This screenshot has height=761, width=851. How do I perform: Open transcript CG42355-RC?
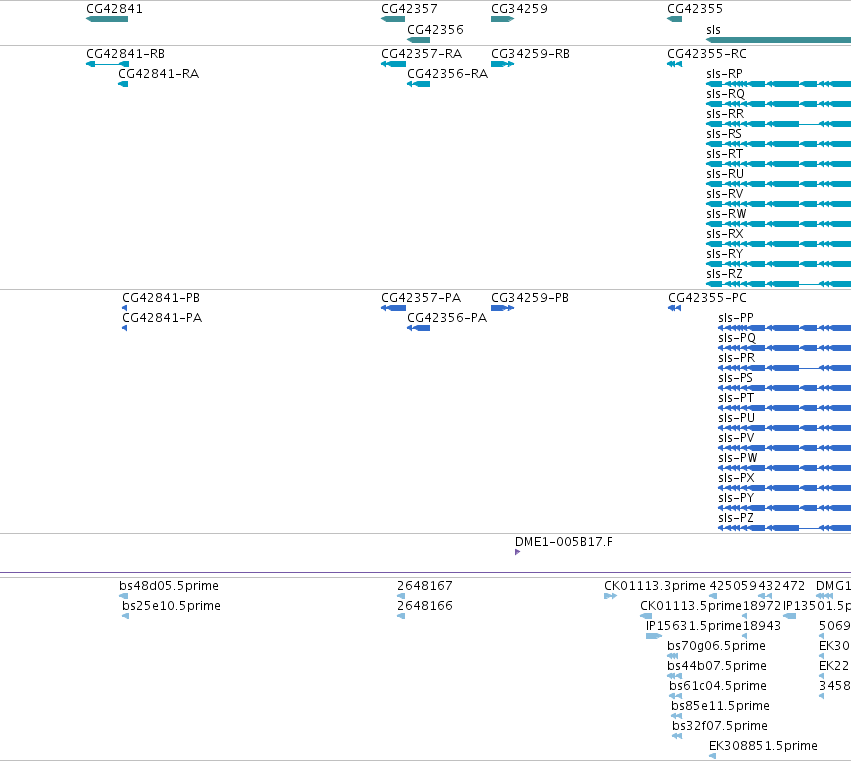674,64
